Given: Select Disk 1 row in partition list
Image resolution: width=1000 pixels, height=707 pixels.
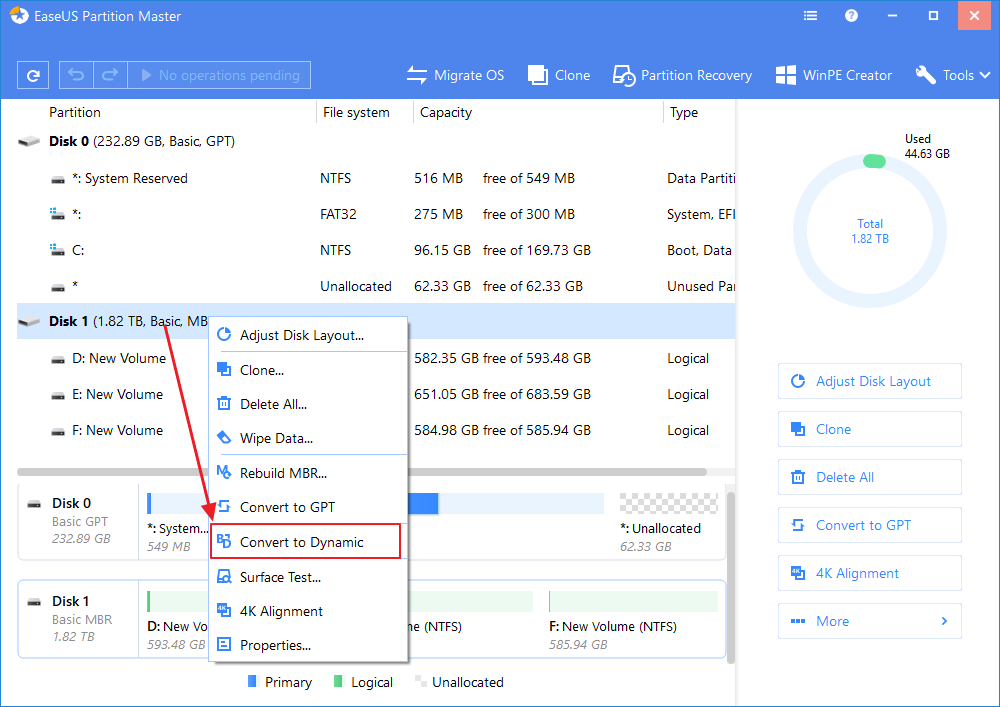Looking at the screenshot, I should 376,321.
